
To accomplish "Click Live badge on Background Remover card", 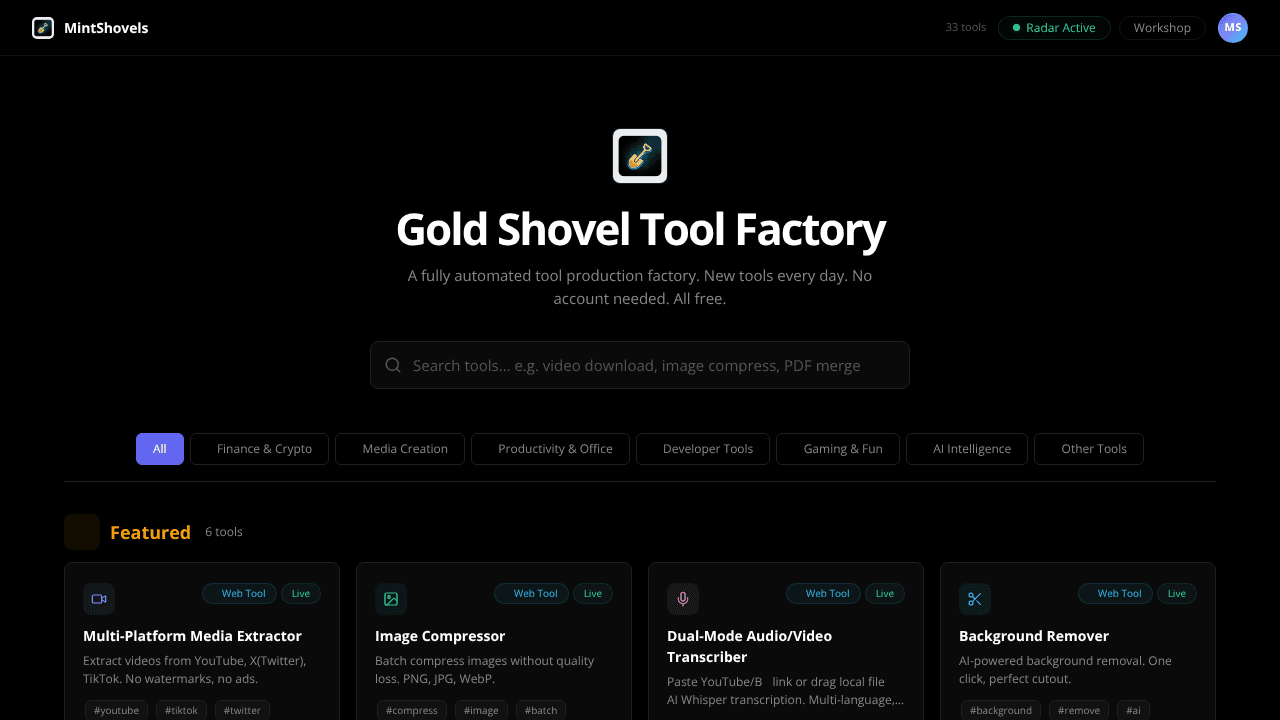I will (1177, 594).
